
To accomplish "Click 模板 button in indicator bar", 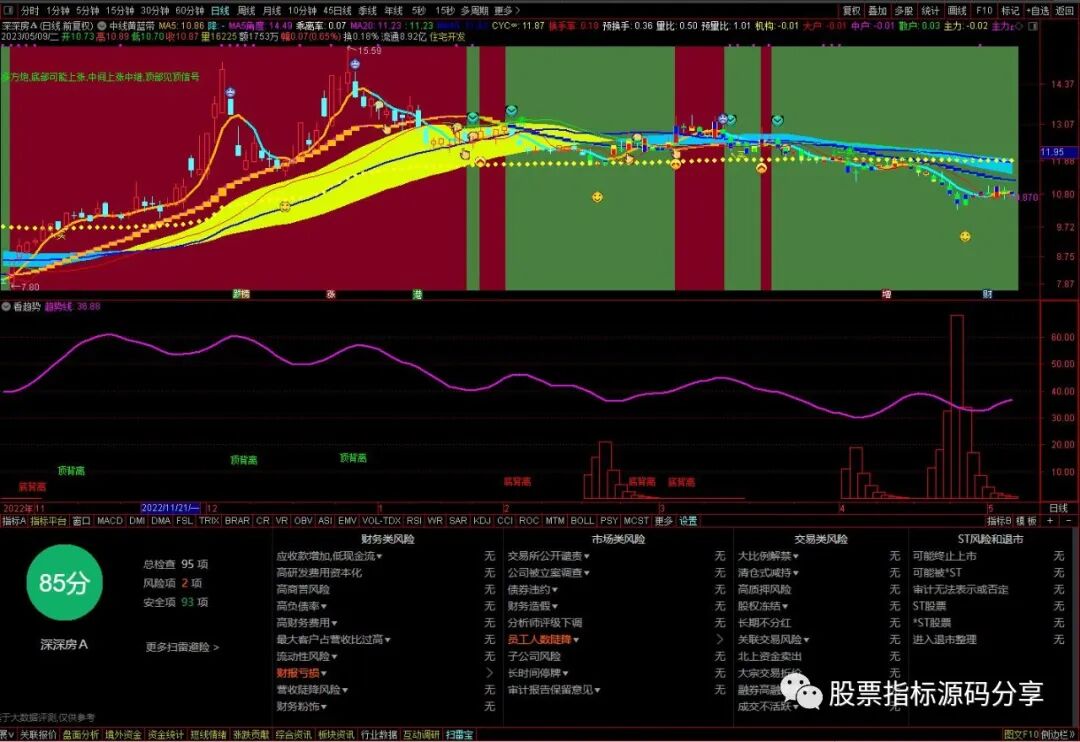I will (x=1026, y=521).
